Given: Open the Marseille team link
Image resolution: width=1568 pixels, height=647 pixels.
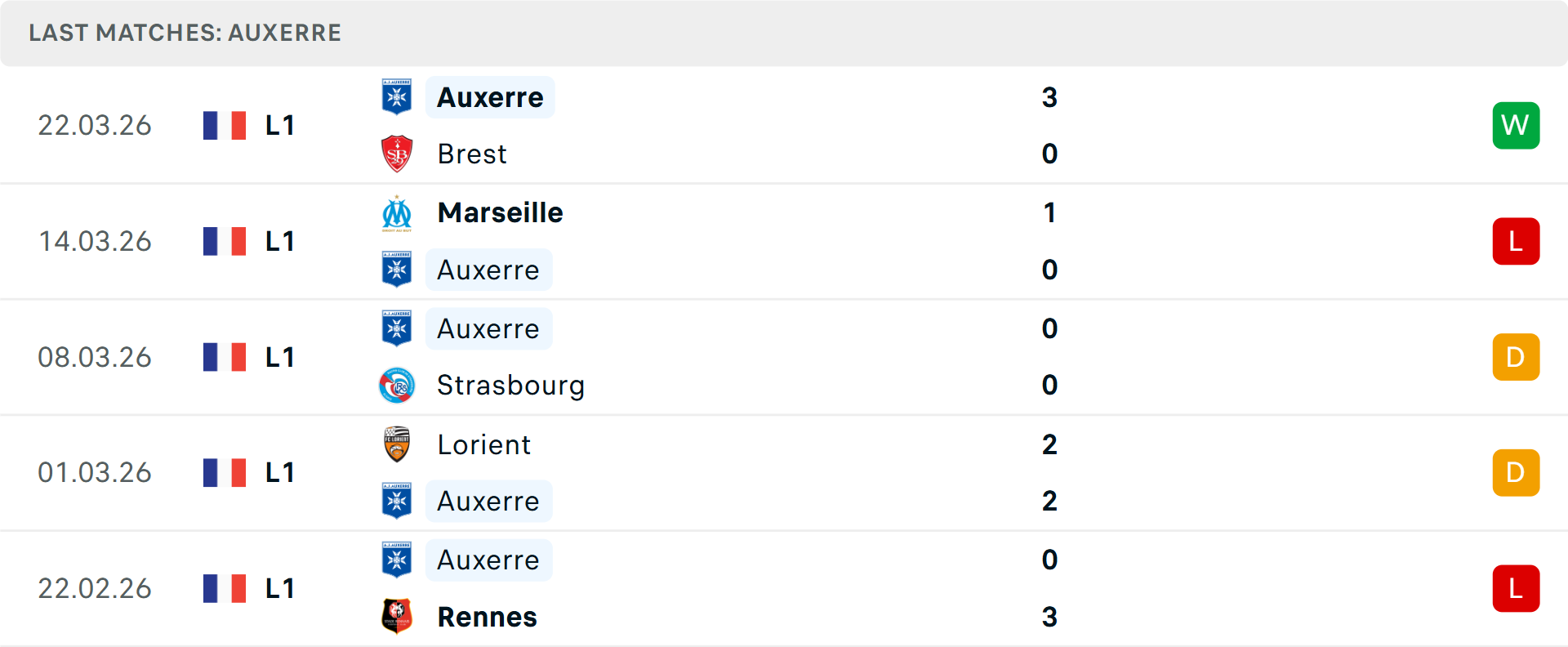Looking at the screenshot, I should (500, 213).
